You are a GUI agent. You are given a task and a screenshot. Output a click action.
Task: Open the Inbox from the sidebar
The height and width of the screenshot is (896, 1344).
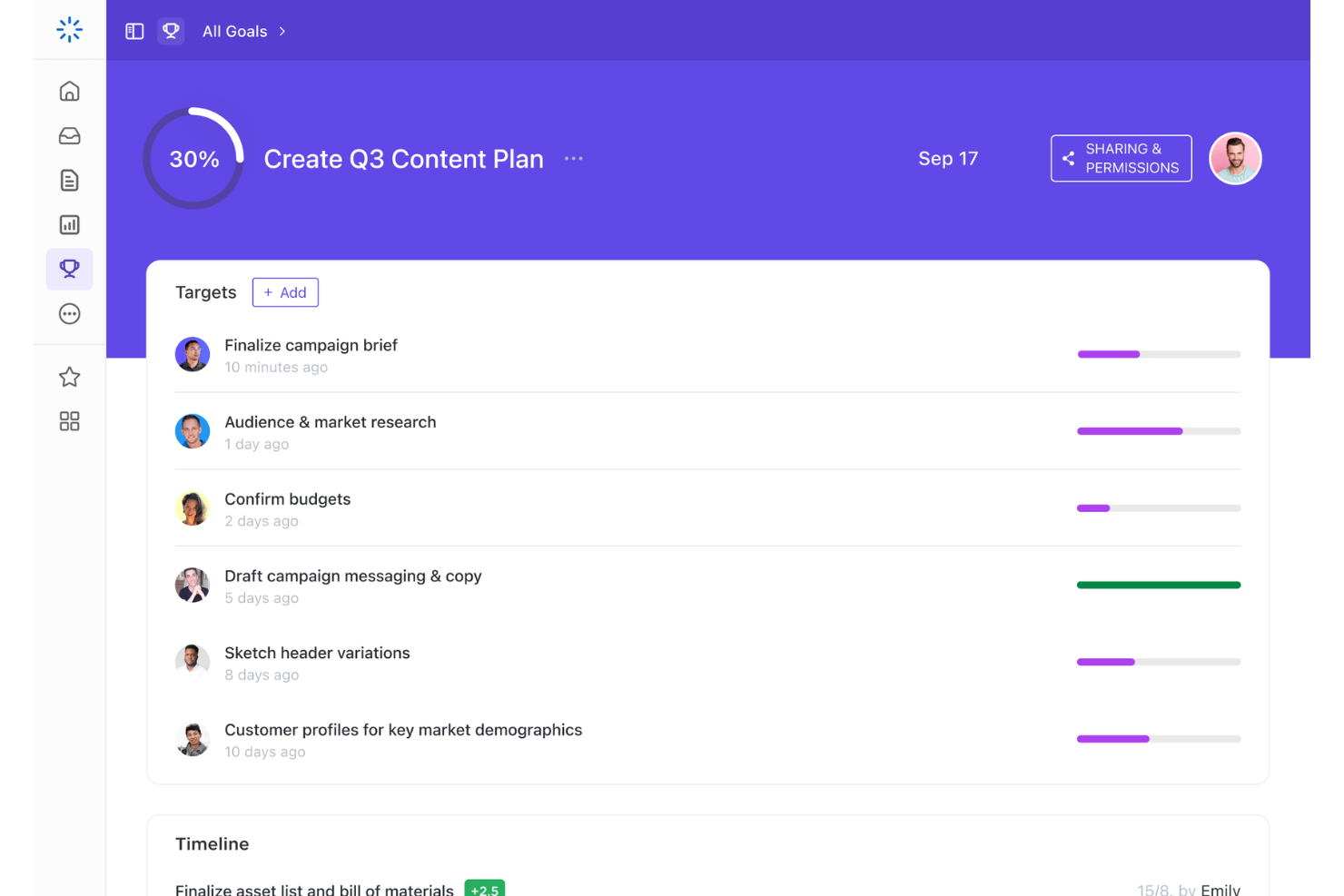click(69, 135)
